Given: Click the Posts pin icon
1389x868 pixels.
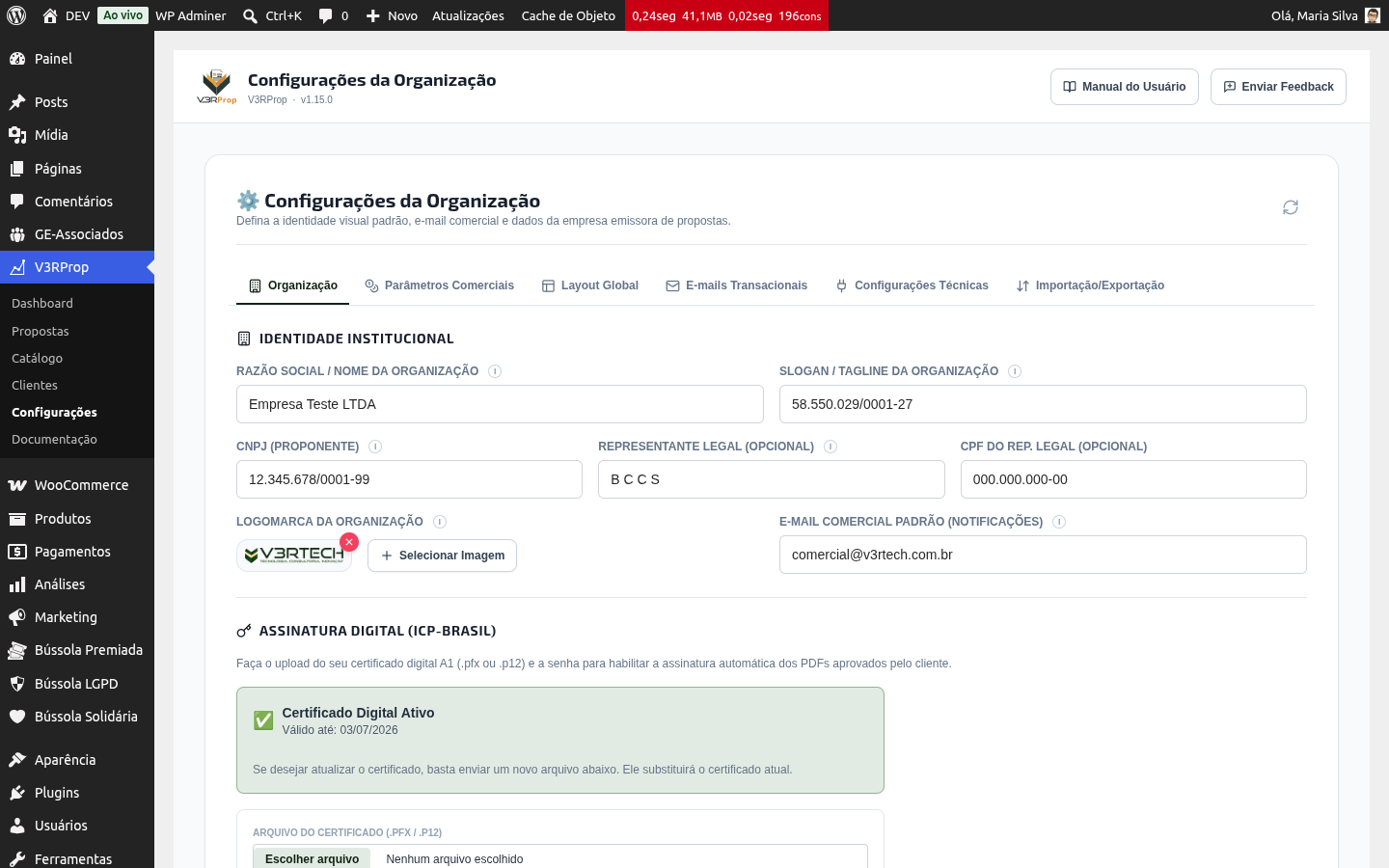Looking at the screenshot, I should (17, 102).
